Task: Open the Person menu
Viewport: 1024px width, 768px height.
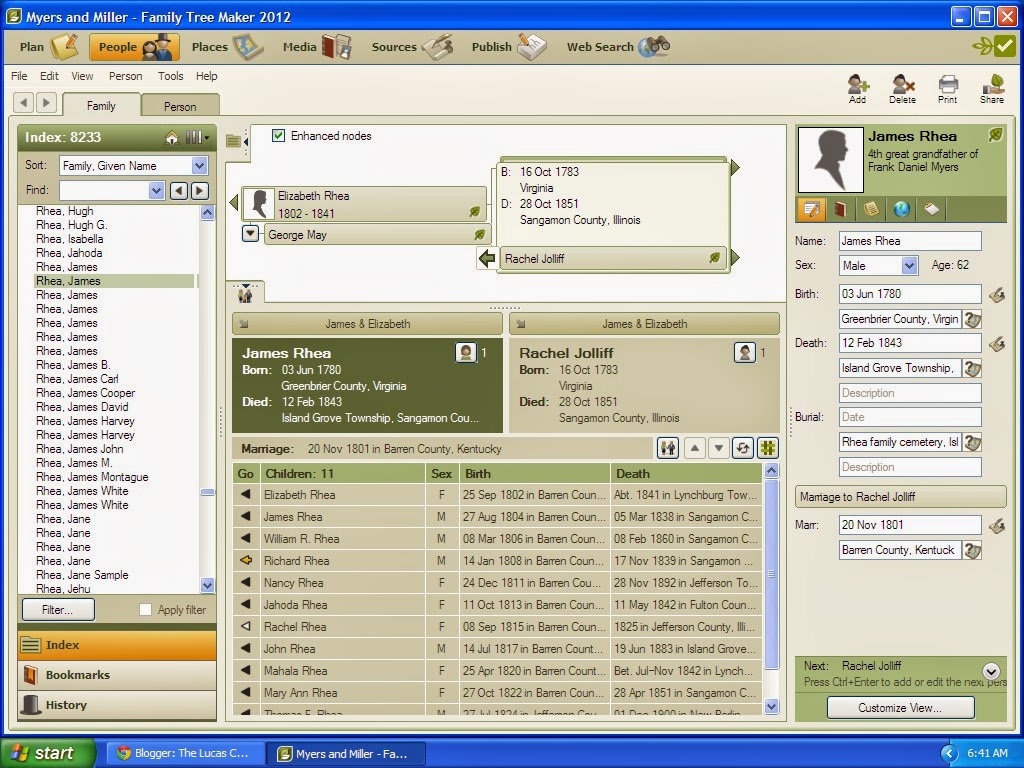Action: [x=125, y=76]
